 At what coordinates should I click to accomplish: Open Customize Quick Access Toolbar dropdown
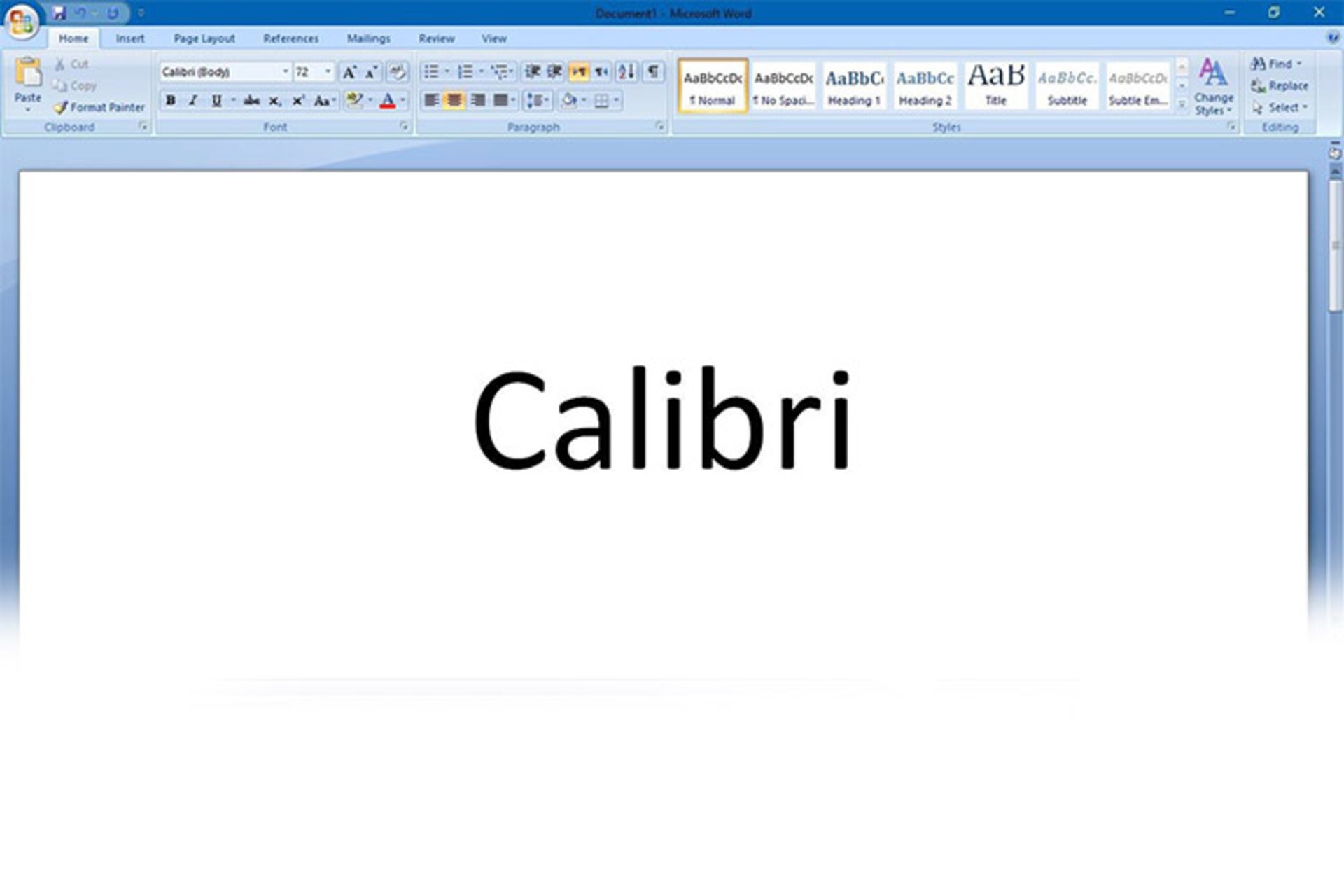click(x=141, y=13)
